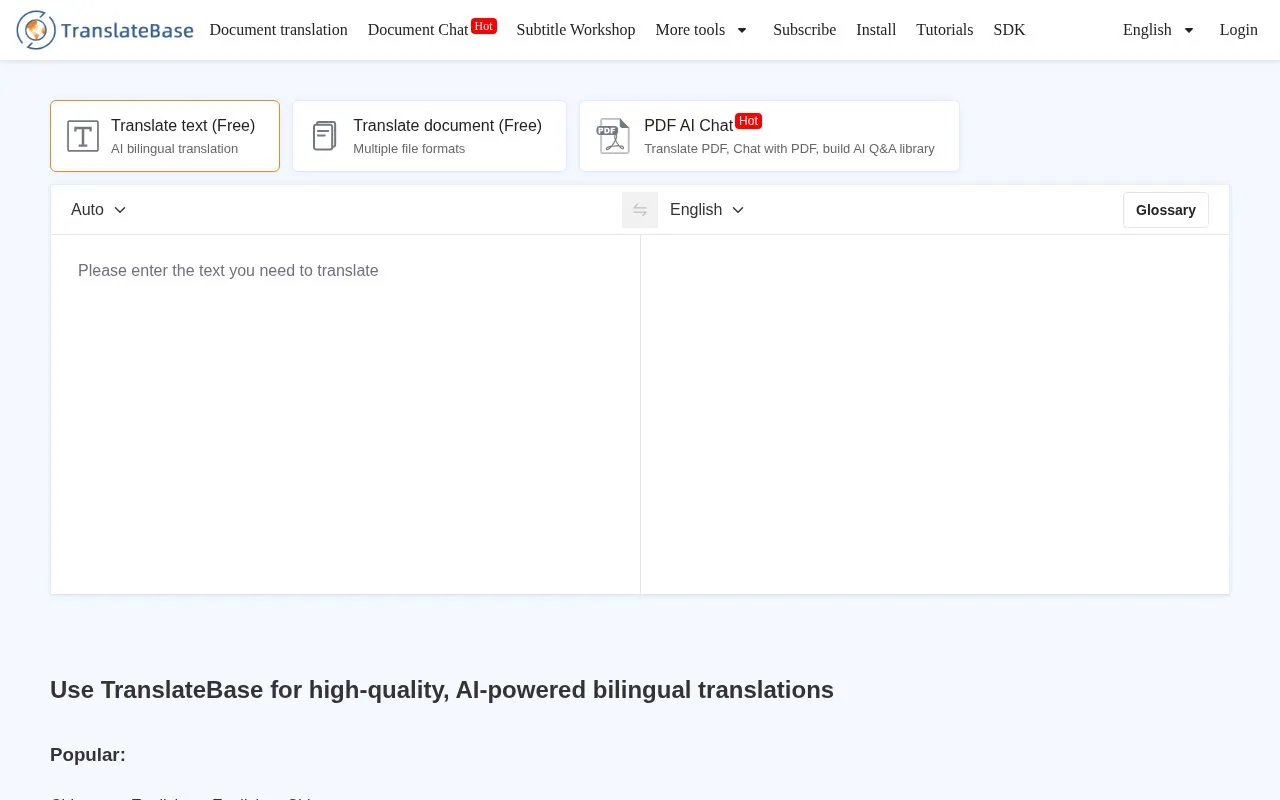Viewport: 1280px width, 800px height.
Task: Click the Translate text T icon
Action: coord(83,136)
